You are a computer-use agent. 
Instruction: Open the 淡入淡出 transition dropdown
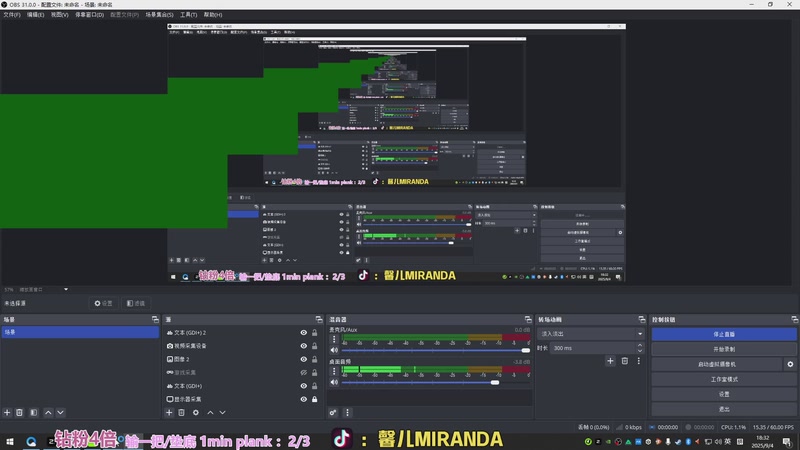click(x=591, y=334)
